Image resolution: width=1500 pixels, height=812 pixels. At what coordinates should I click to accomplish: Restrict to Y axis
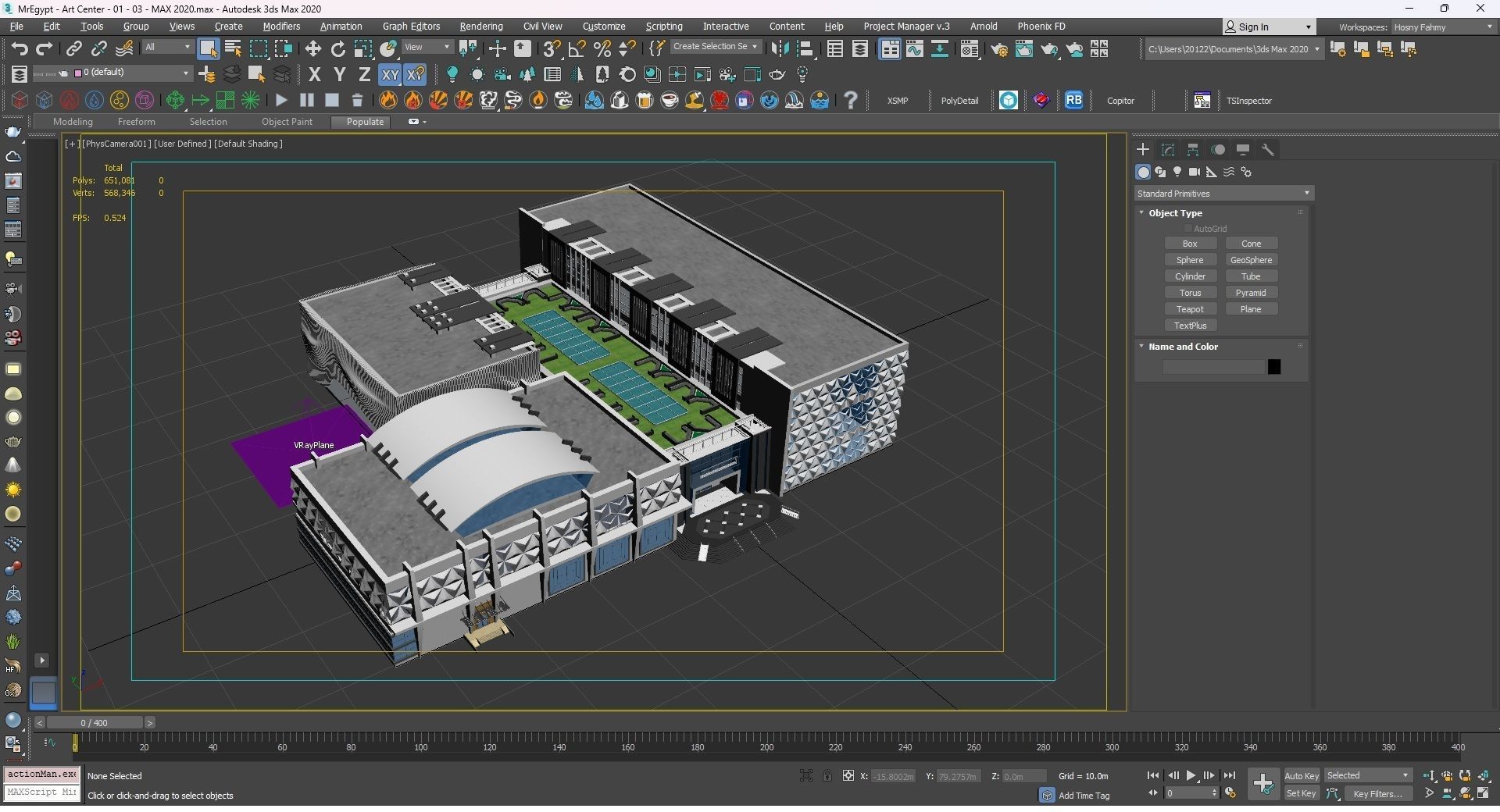coord(340,75)
